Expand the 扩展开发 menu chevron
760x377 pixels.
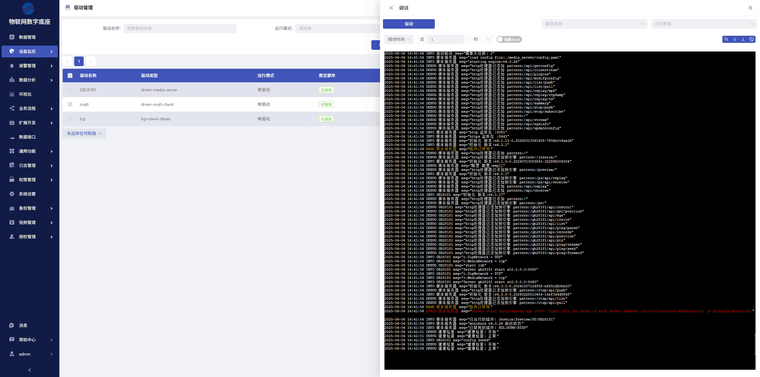coord(52,123)
